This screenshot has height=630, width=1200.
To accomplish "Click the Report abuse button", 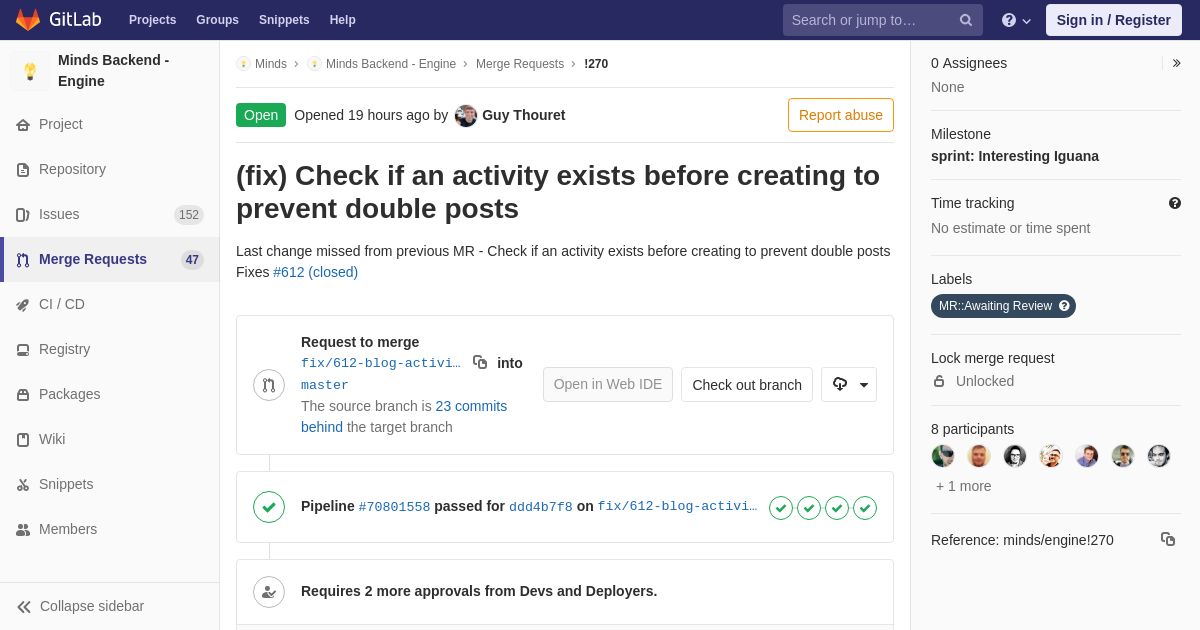I will click(841, 115).
